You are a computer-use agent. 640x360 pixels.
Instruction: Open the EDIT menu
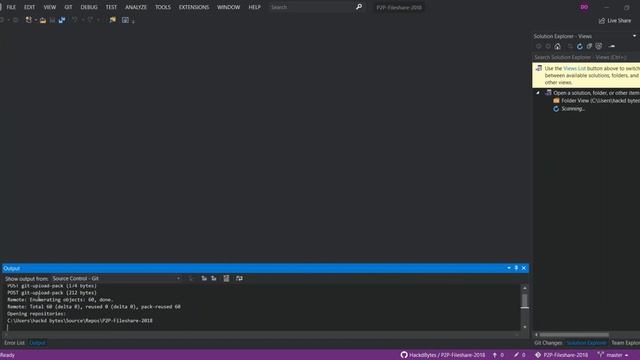(x=29, y=7)
